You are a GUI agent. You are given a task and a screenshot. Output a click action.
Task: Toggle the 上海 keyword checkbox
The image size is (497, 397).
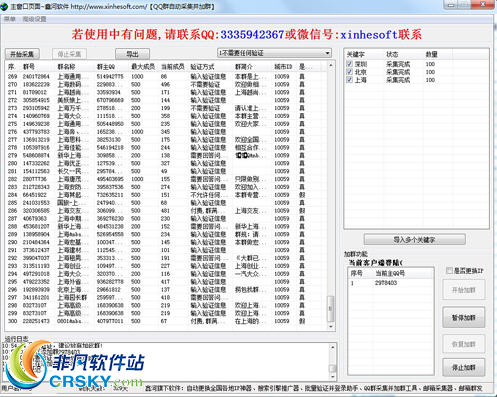[x=349, y=79]
